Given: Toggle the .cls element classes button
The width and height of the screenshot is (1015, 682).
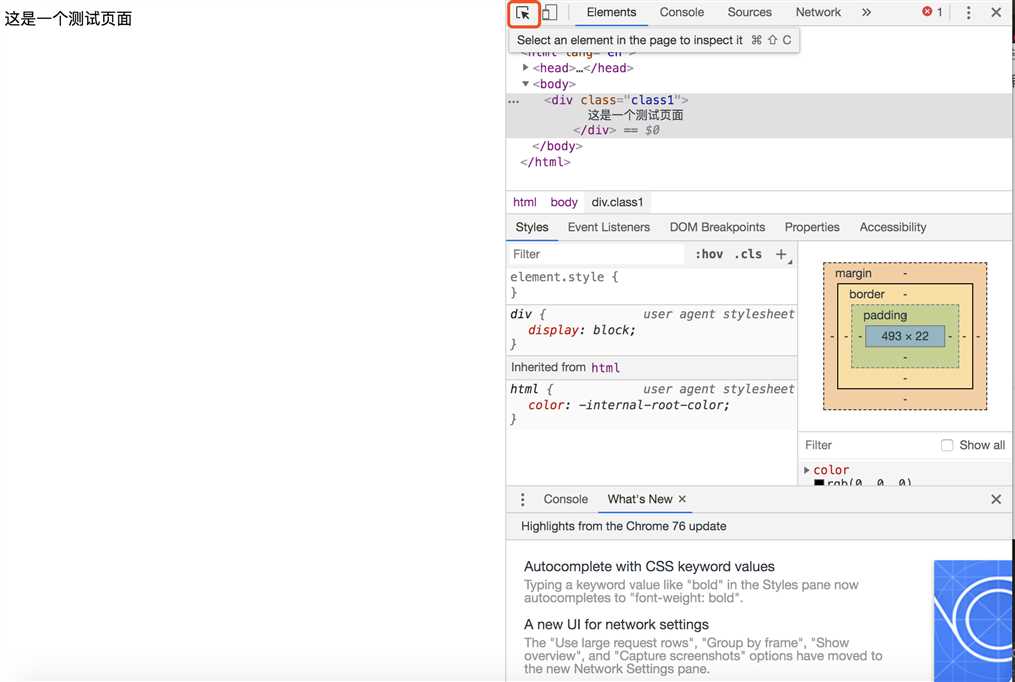Looking at the screenshot, I should coord(748,254).
